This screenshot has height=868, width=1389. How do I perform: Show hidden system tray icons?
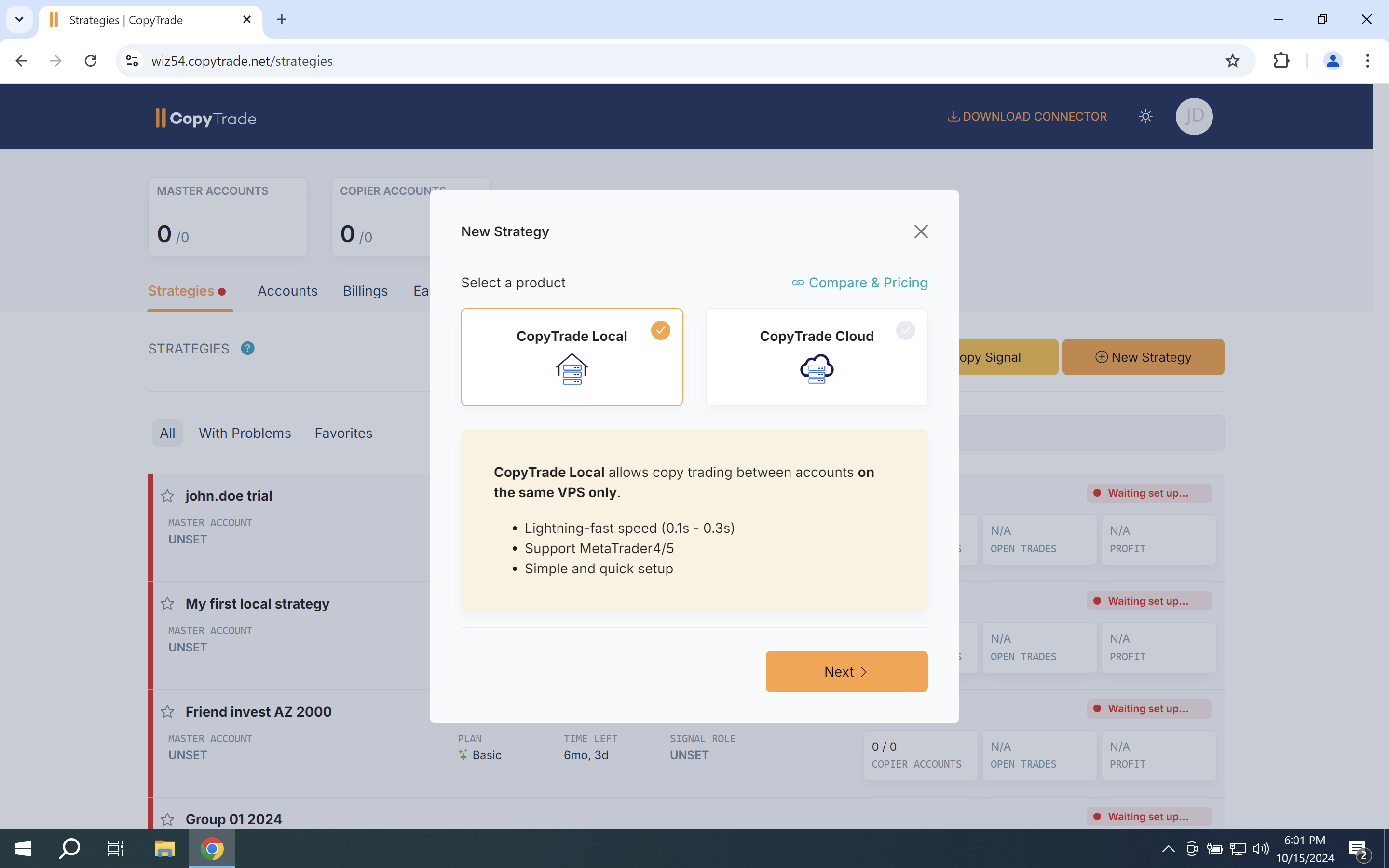click(1168, 849)
